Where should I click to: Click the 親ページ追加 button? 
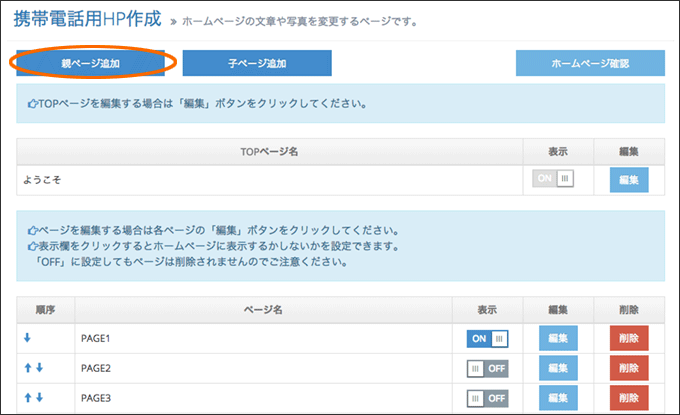tap(91, 63)
